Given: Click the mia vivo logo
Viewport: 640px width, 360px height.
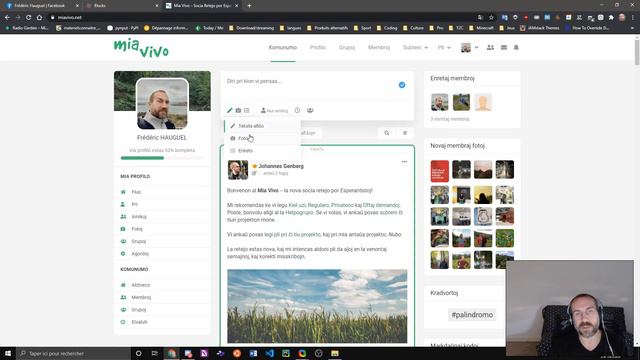Looking at the screenshot, I should (x=141, y=48).
